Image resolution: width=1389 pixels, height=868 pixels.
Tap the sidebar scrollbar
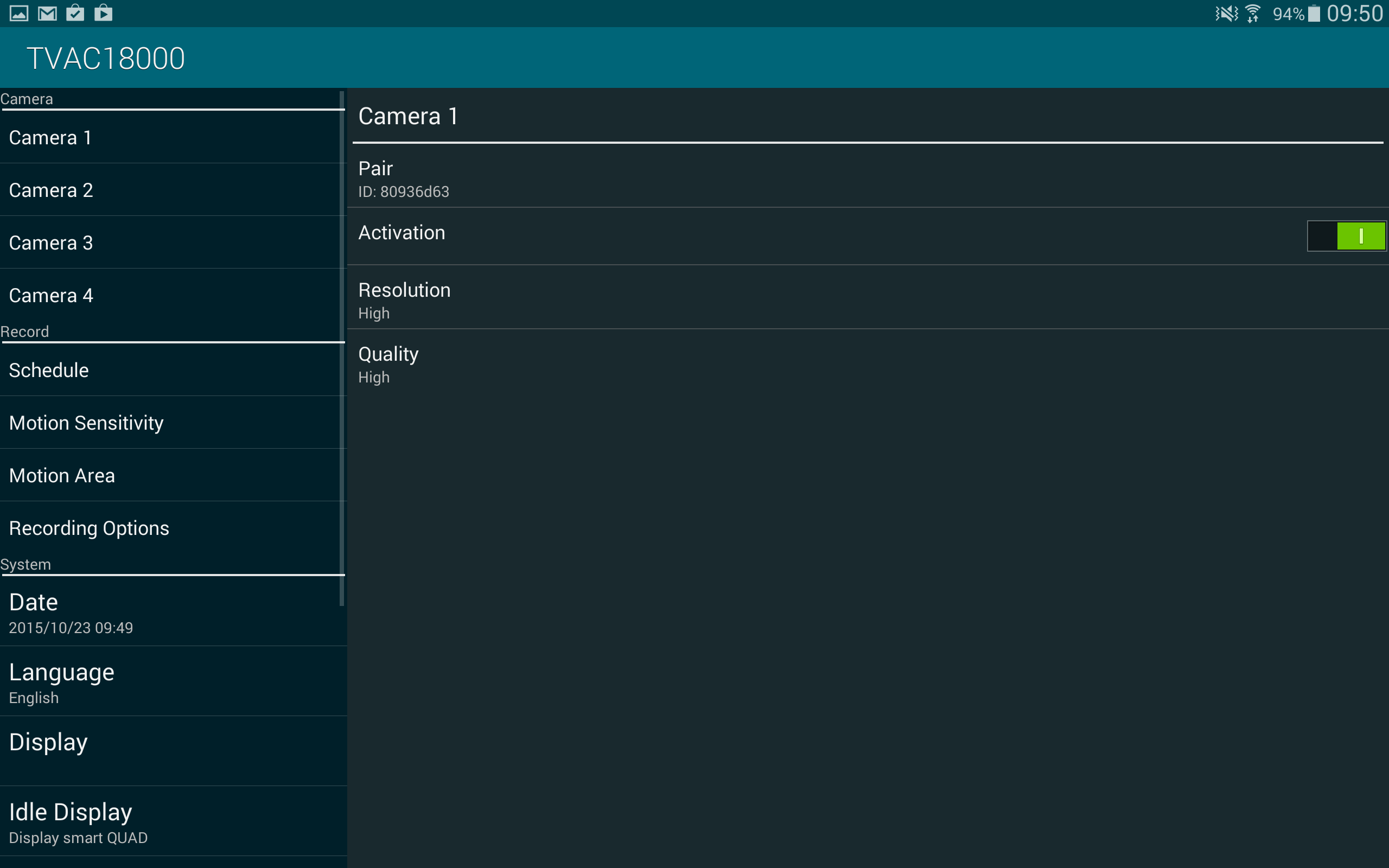coord(342,348)
